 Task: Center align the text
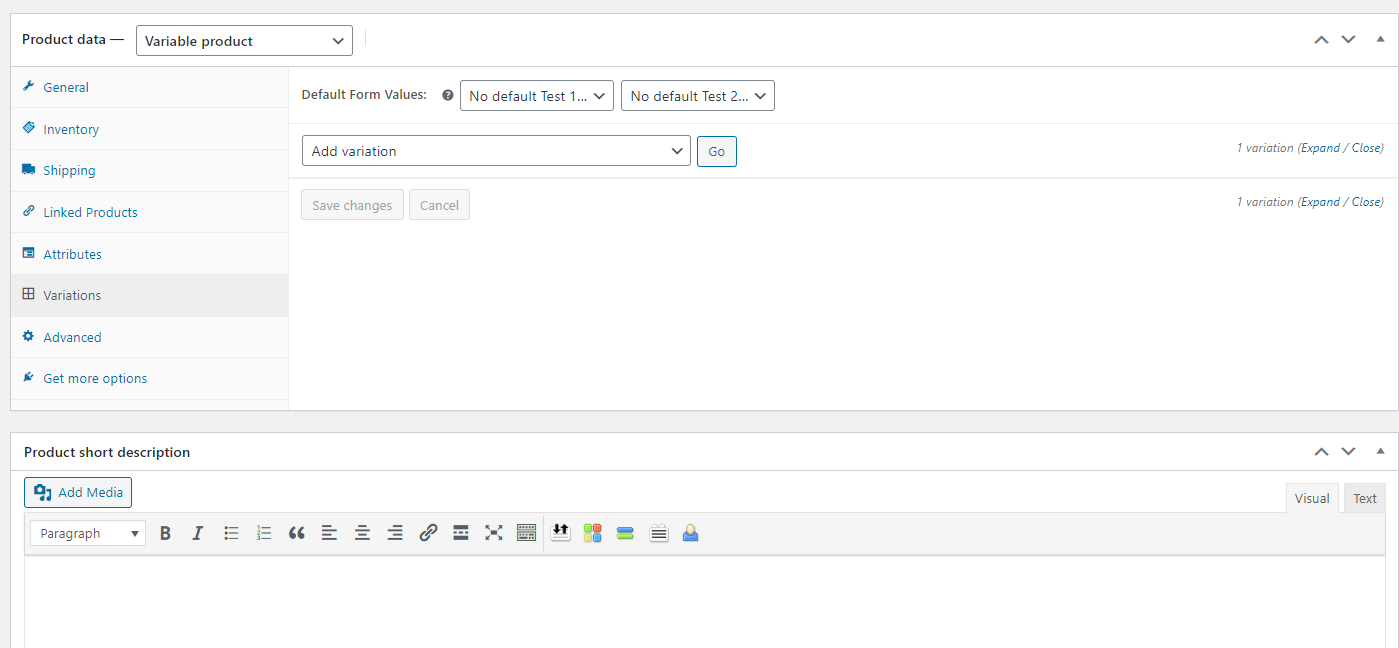coord(362,534)
